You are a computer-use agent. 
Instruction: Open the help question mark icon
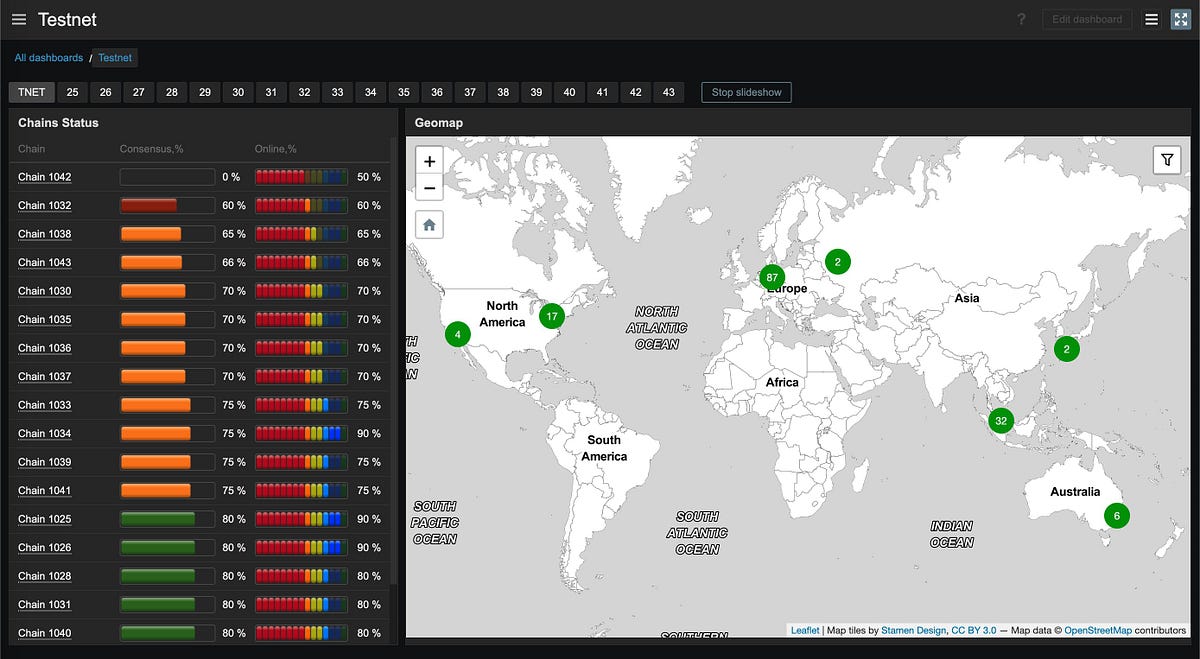1021,20
